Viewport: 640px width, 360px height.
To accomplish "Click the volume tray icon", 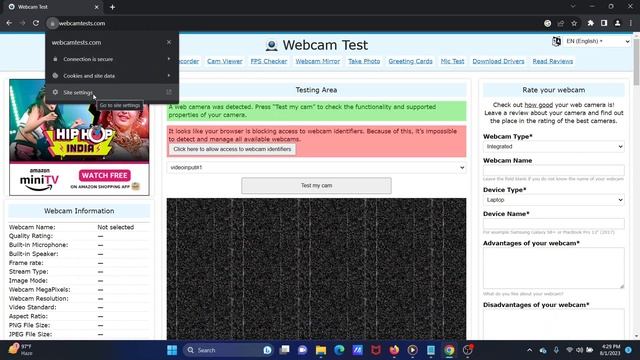I will [x=579, y=350].
